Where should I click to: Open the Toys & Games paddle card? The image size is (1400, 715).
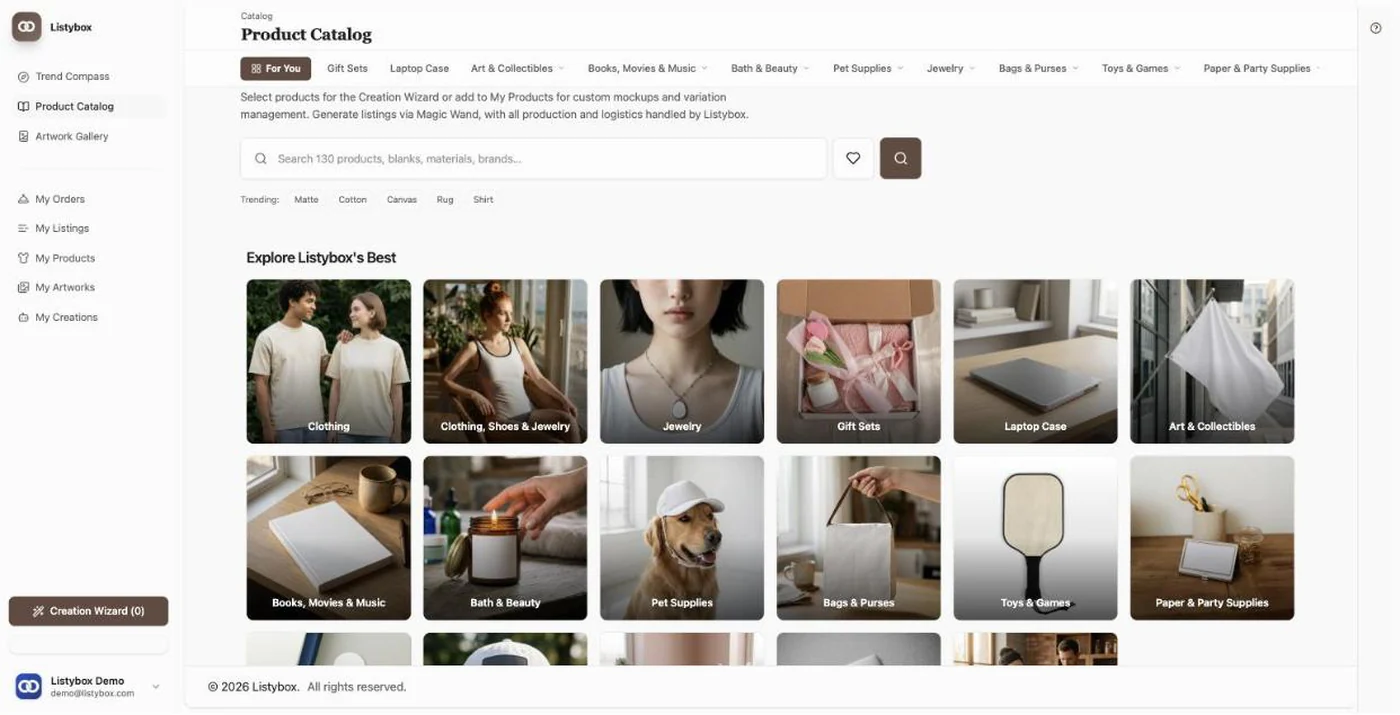(x=1035, y=538)
